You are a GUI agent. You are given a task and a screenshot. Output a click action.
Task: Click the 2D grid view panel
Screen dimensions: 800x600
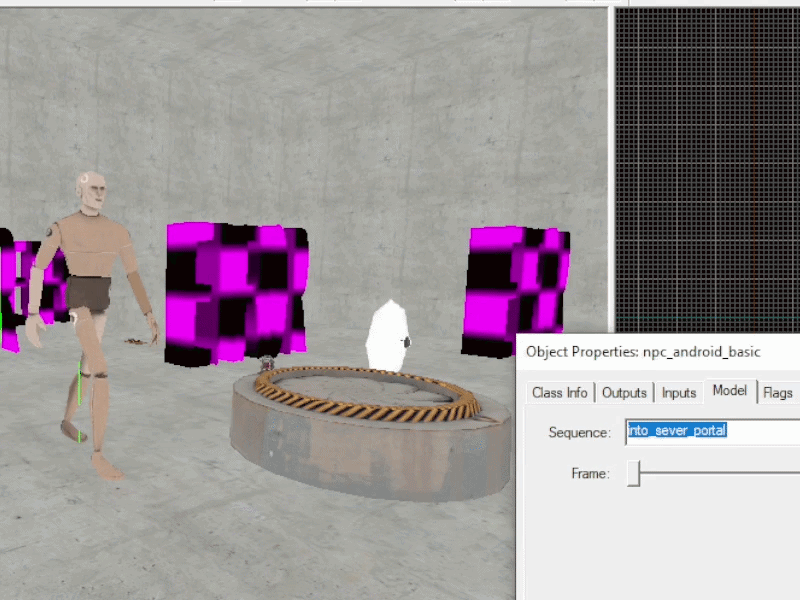coord(708,170)
